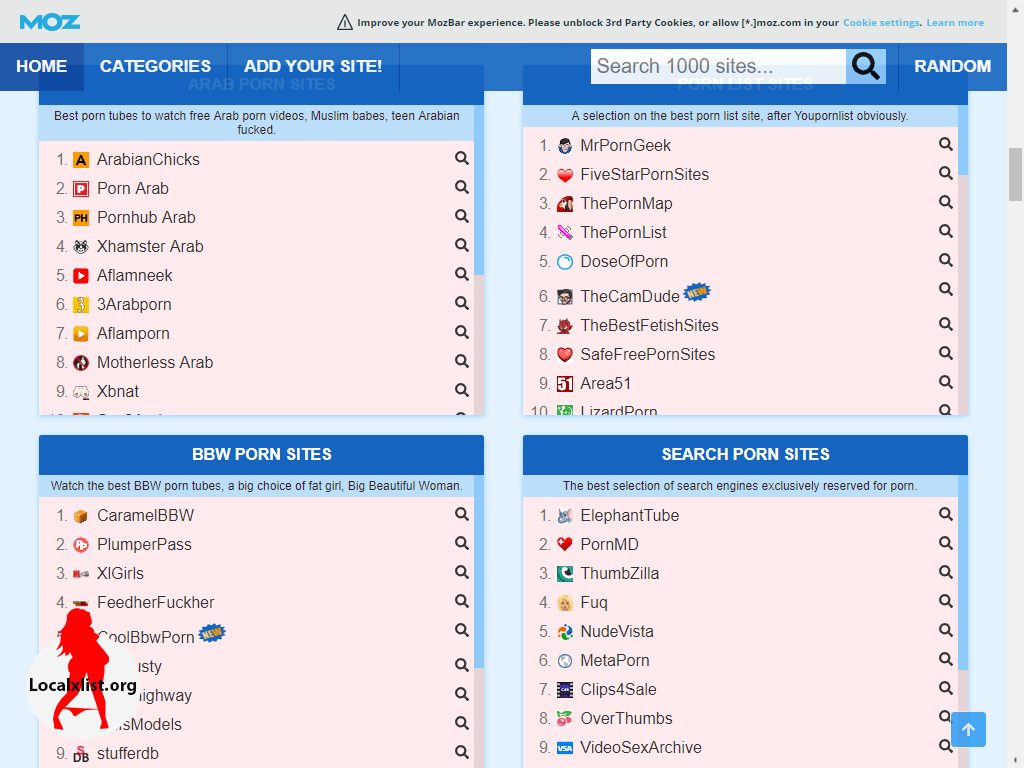Follow the Learn more link
Viewport: 1024px width, 768px height.
(955, 23)
